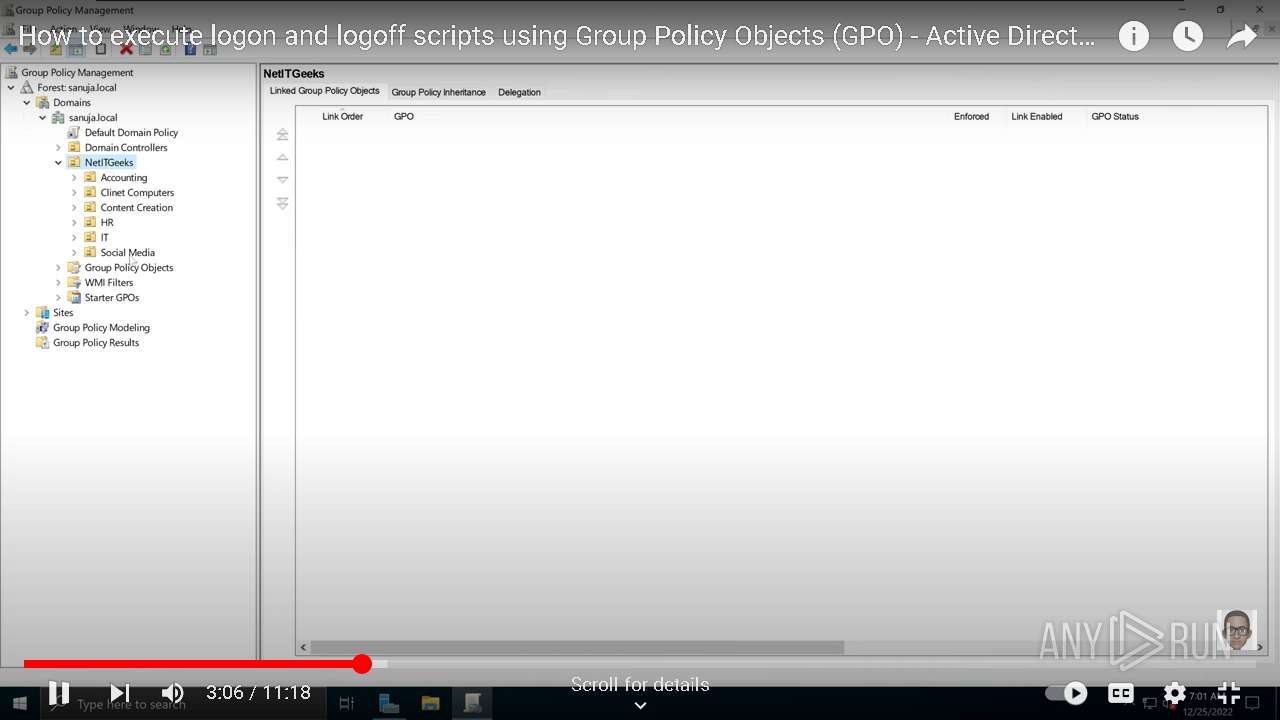Expand the Content Creation OU
1280x720 pixels.
[74, 208]
